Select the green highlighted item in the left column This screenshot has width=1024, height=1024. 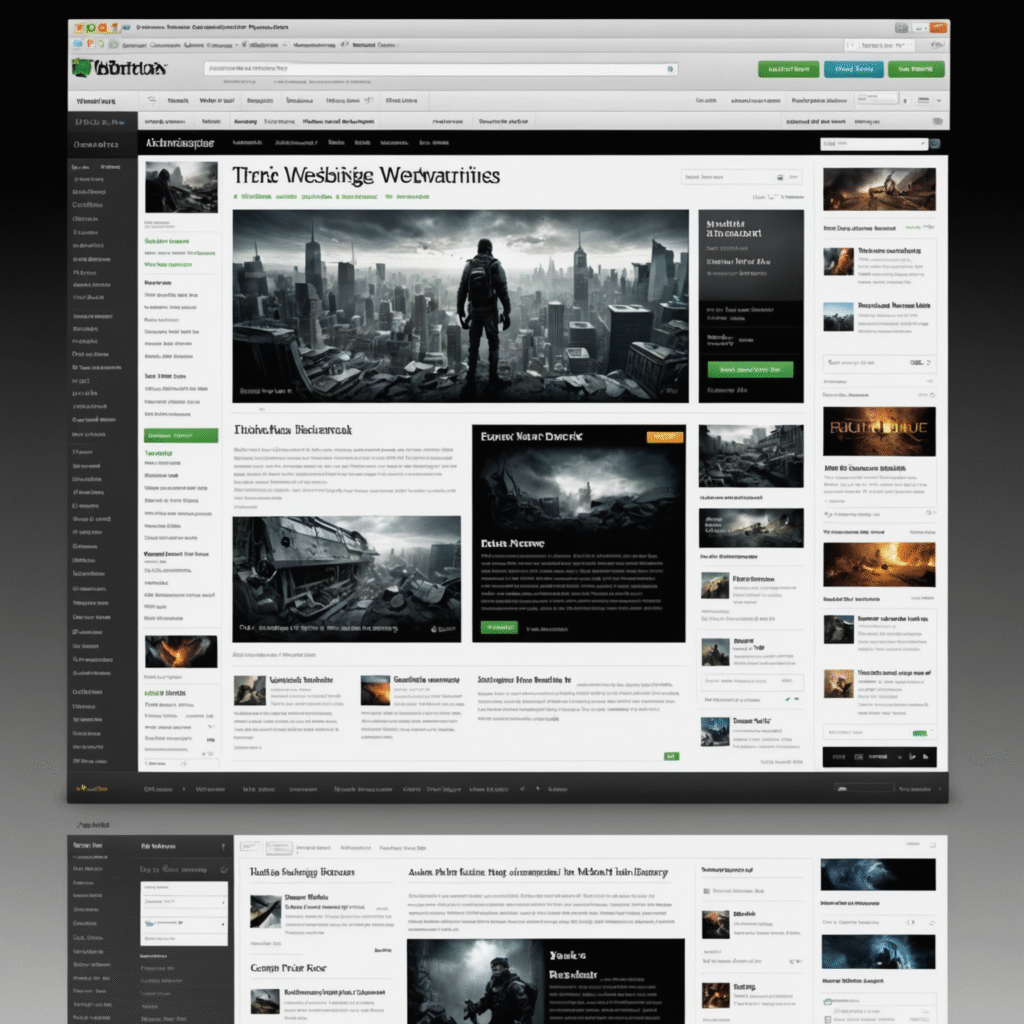point(180,436)
